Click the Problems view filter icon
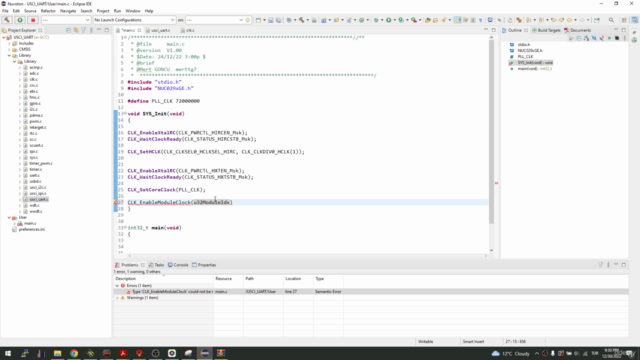This screenshot has height=360, width=640. tap(600, 265)
